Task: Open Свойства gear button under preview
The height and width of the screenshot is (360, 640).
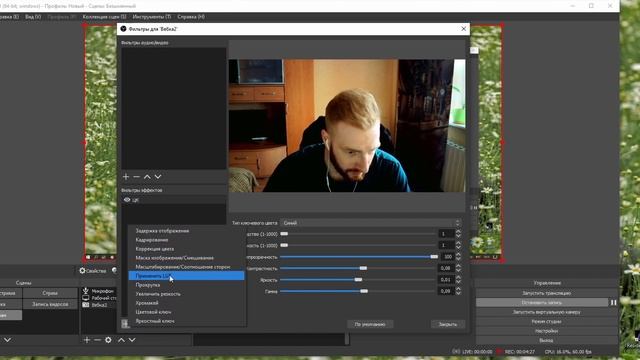Action: [93, 271]
